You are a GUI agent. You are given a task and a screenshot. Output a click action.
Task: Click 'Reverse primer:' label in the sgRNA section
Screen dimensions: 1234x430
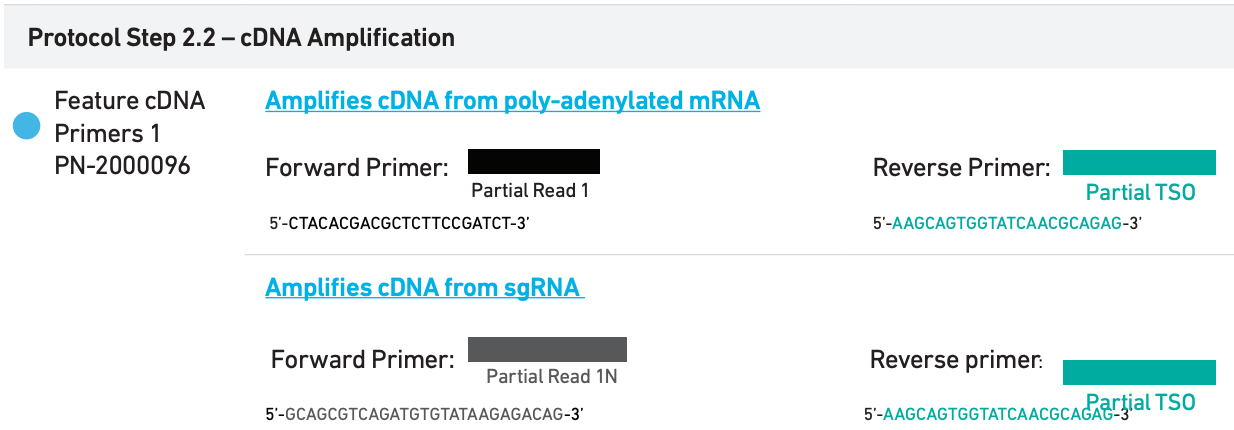955,359
